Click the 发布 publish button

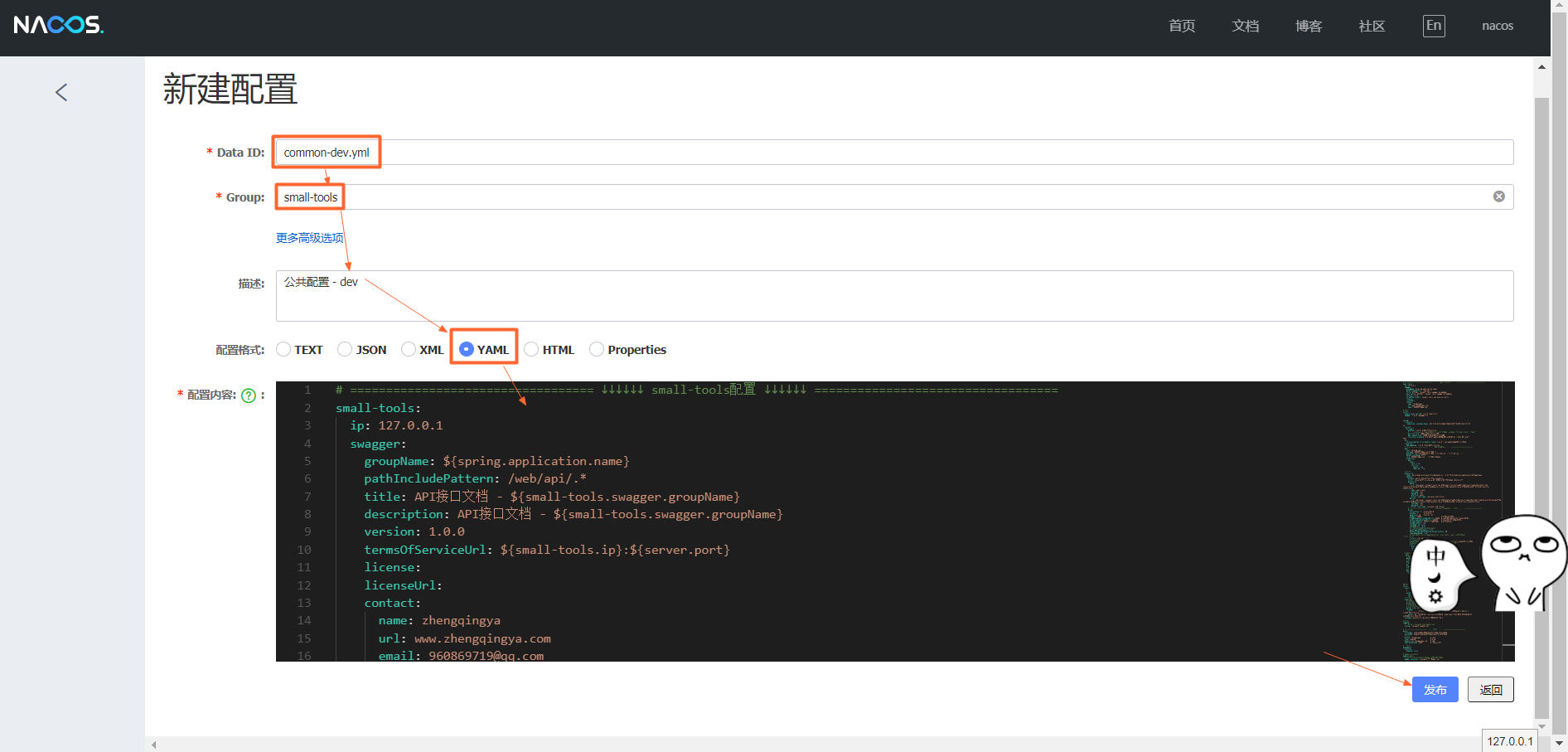point(1435,690)
